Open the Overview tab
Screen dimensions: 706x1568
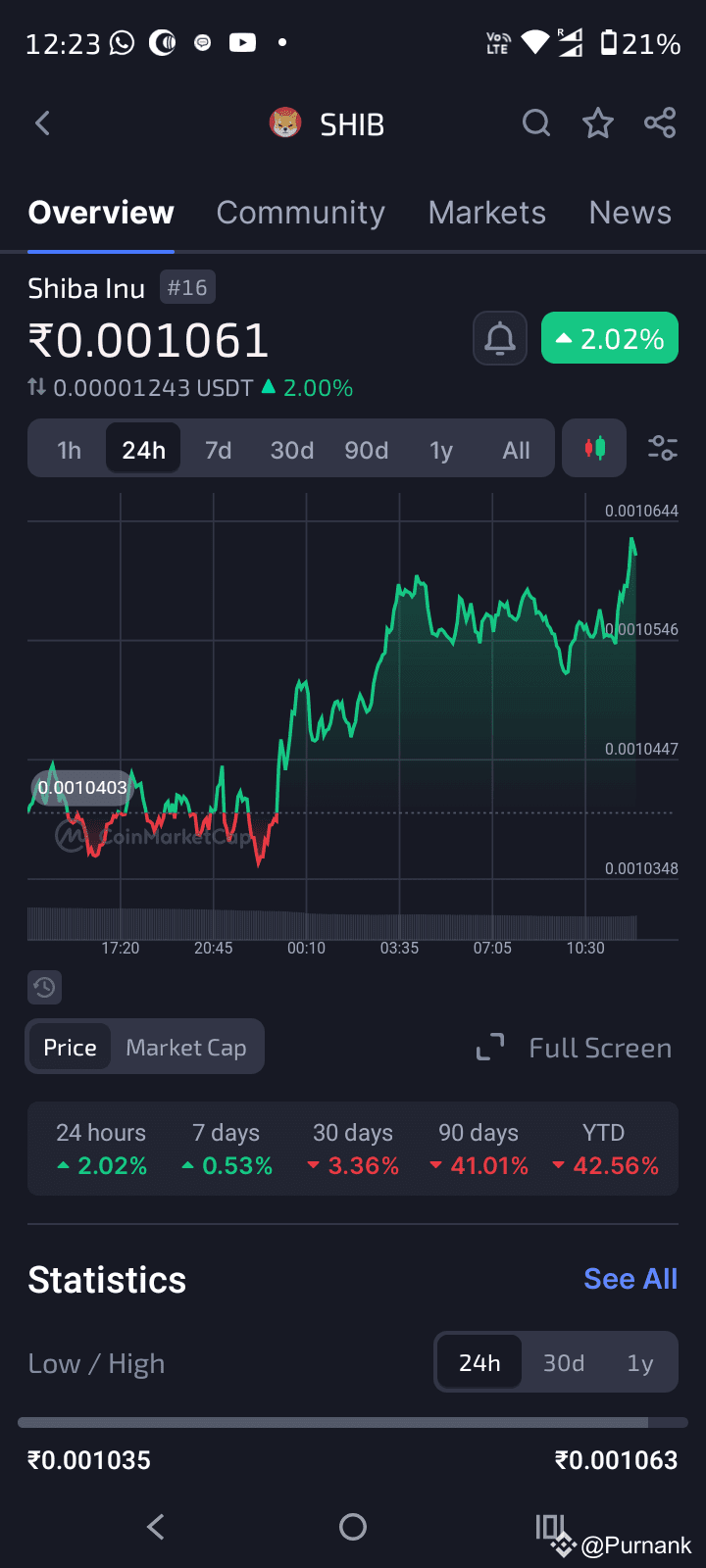[101, 213]
